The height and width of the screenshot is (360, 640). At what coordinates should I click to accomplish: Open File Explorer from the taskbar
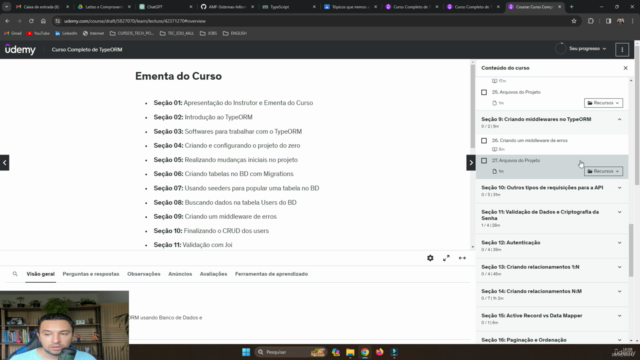(x=350, y=352)
